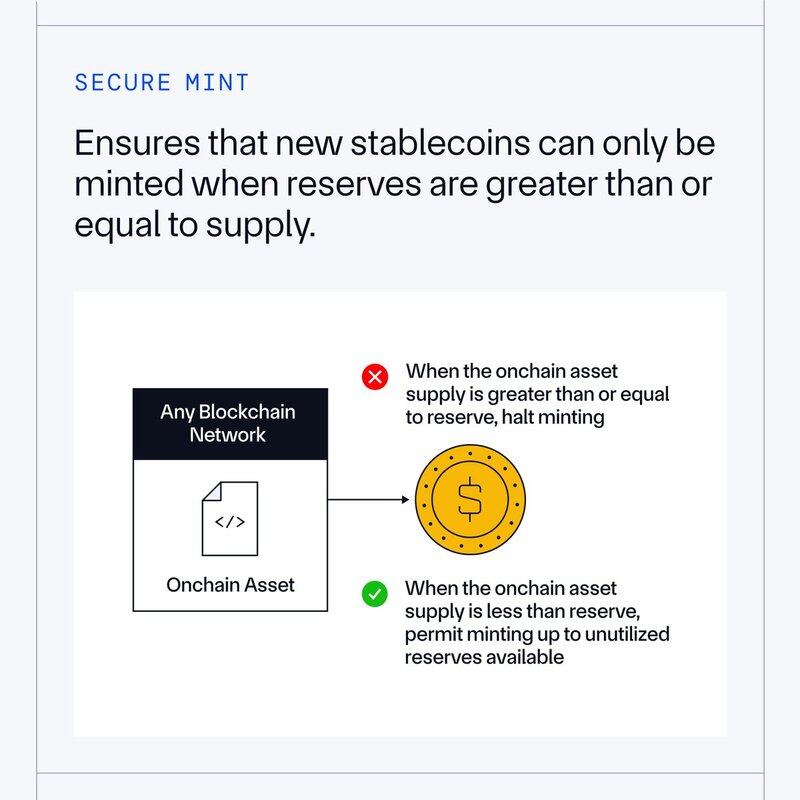800x800 pixels.
Task: Click the "reserves available" text line
Action: 484,657
